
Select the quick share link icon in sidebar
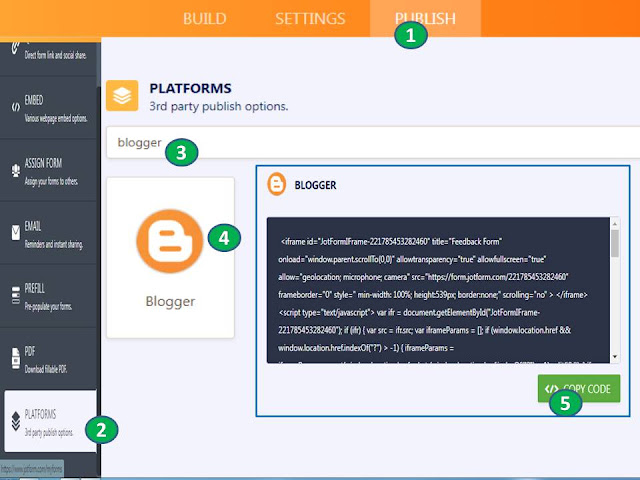coord(15,47)
